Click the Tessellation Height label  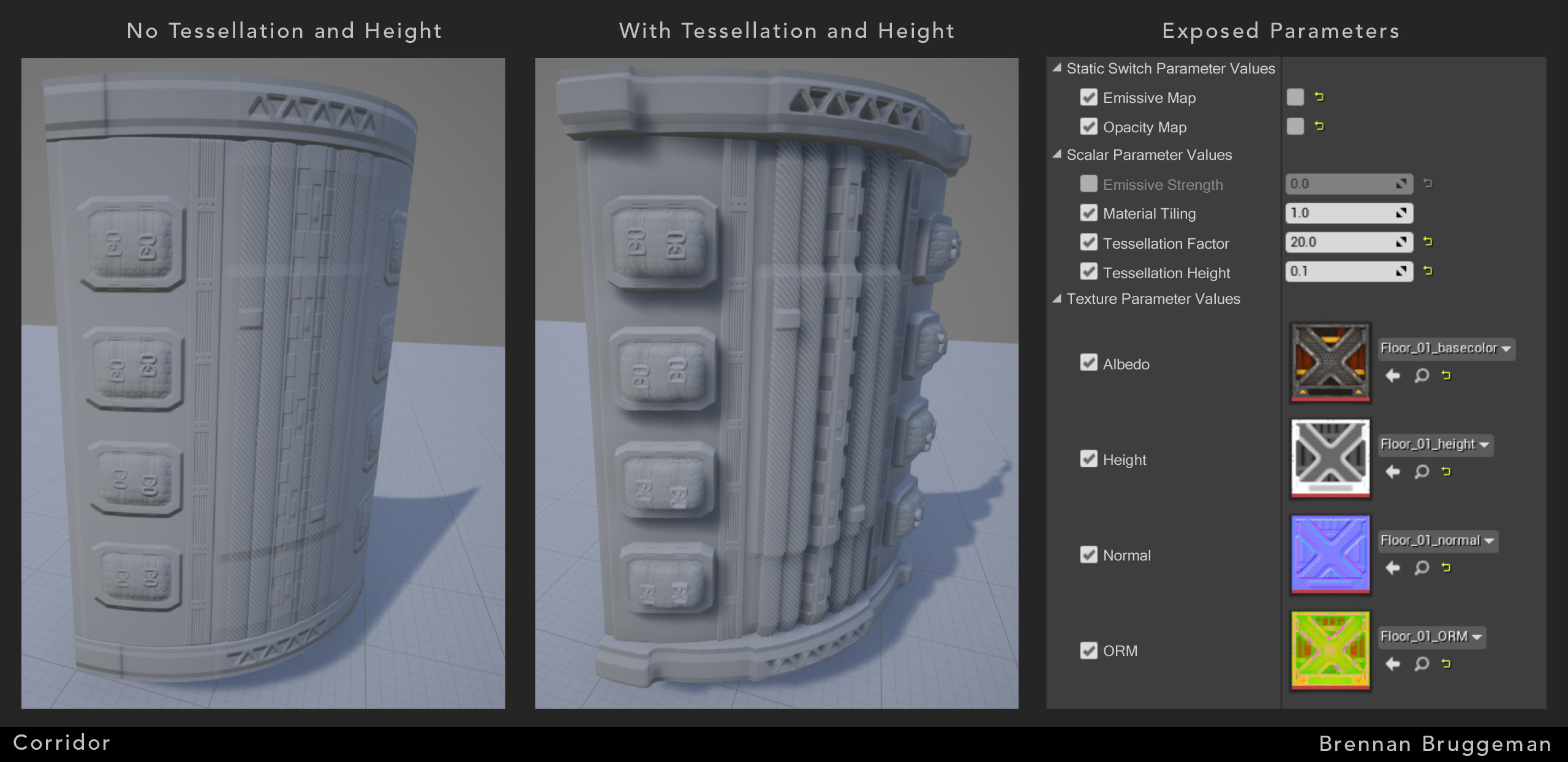[1166, 273]
